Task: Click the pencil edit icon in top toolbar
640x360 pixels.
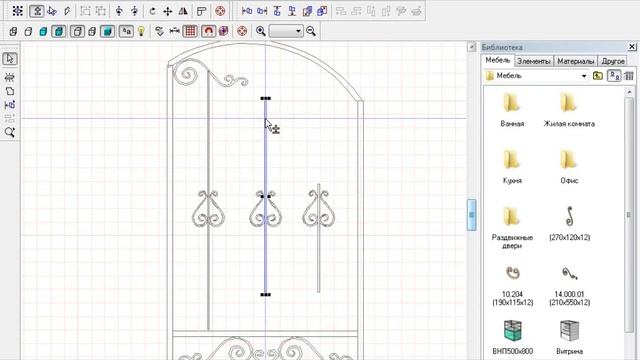Action: (67, 11)
